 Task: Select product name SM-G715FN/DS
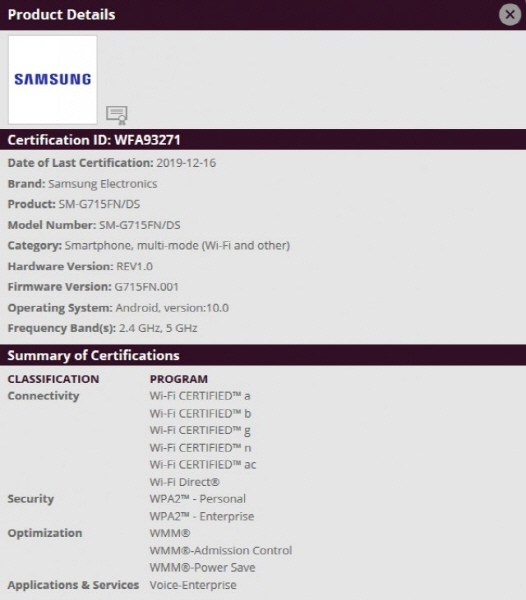pyautogui.click(x=99, y=204)
